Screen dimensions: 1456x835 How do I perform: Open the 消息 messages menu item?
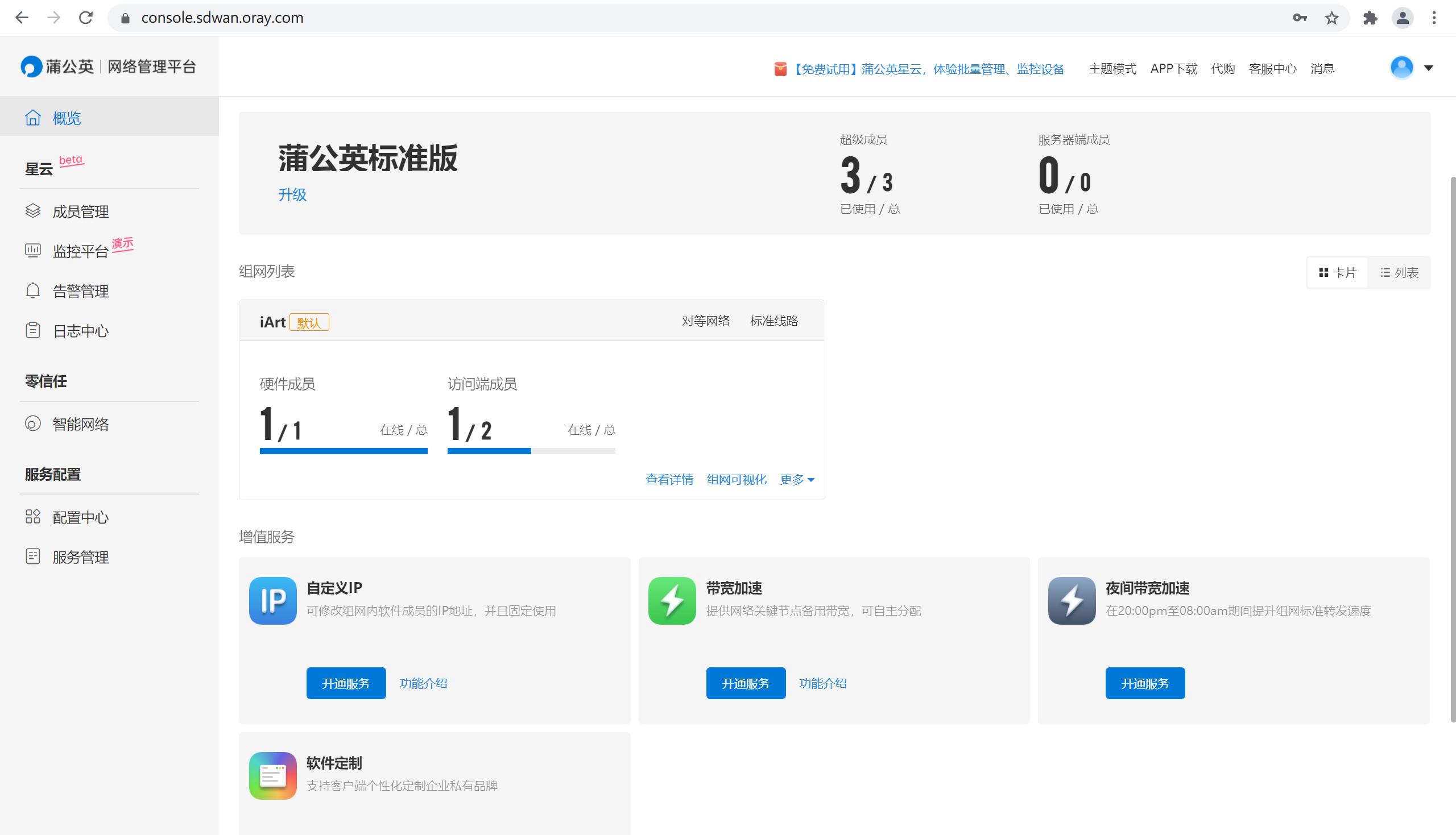1323,68
